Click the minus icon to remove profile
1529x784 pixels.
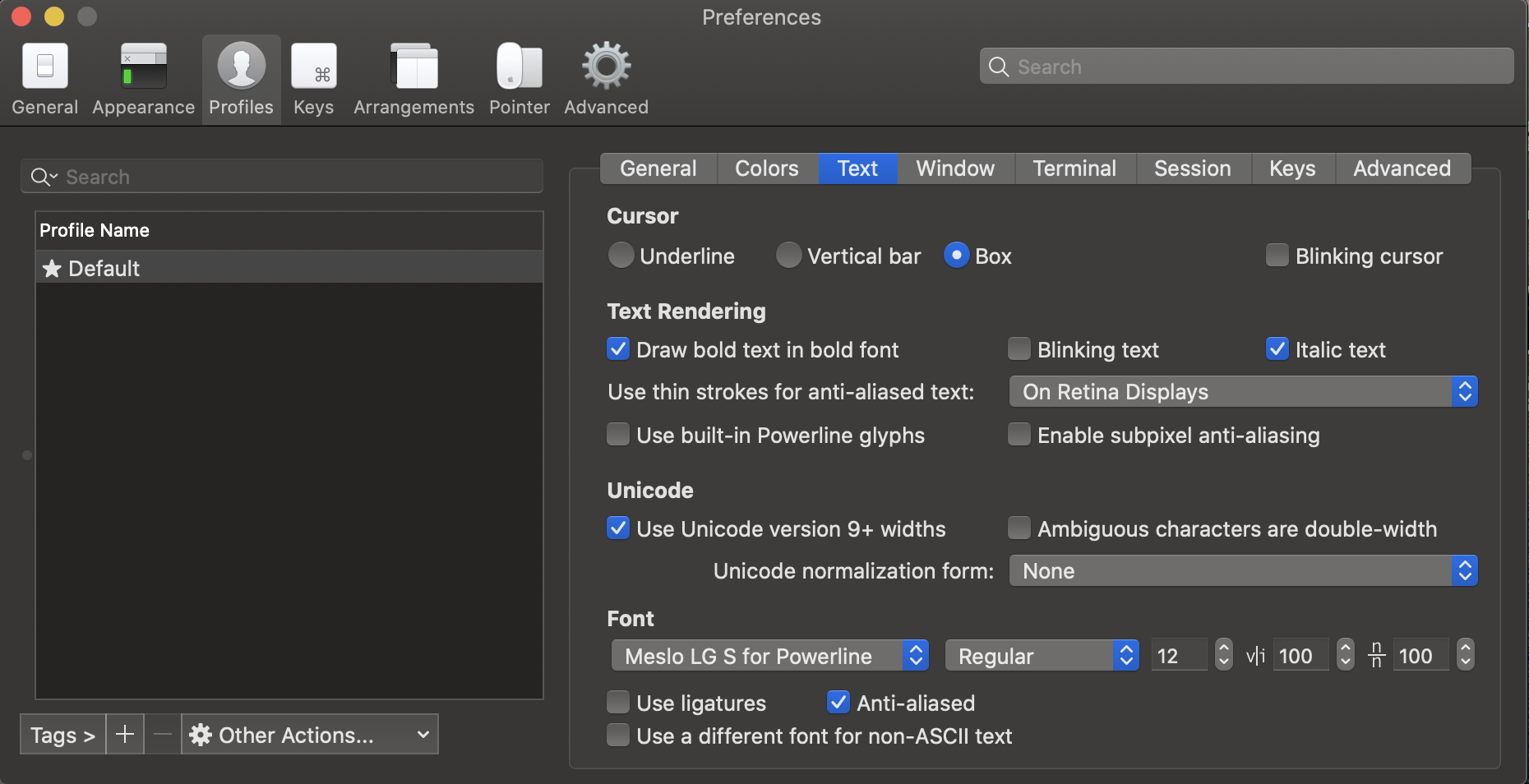(x=163, y=734)
